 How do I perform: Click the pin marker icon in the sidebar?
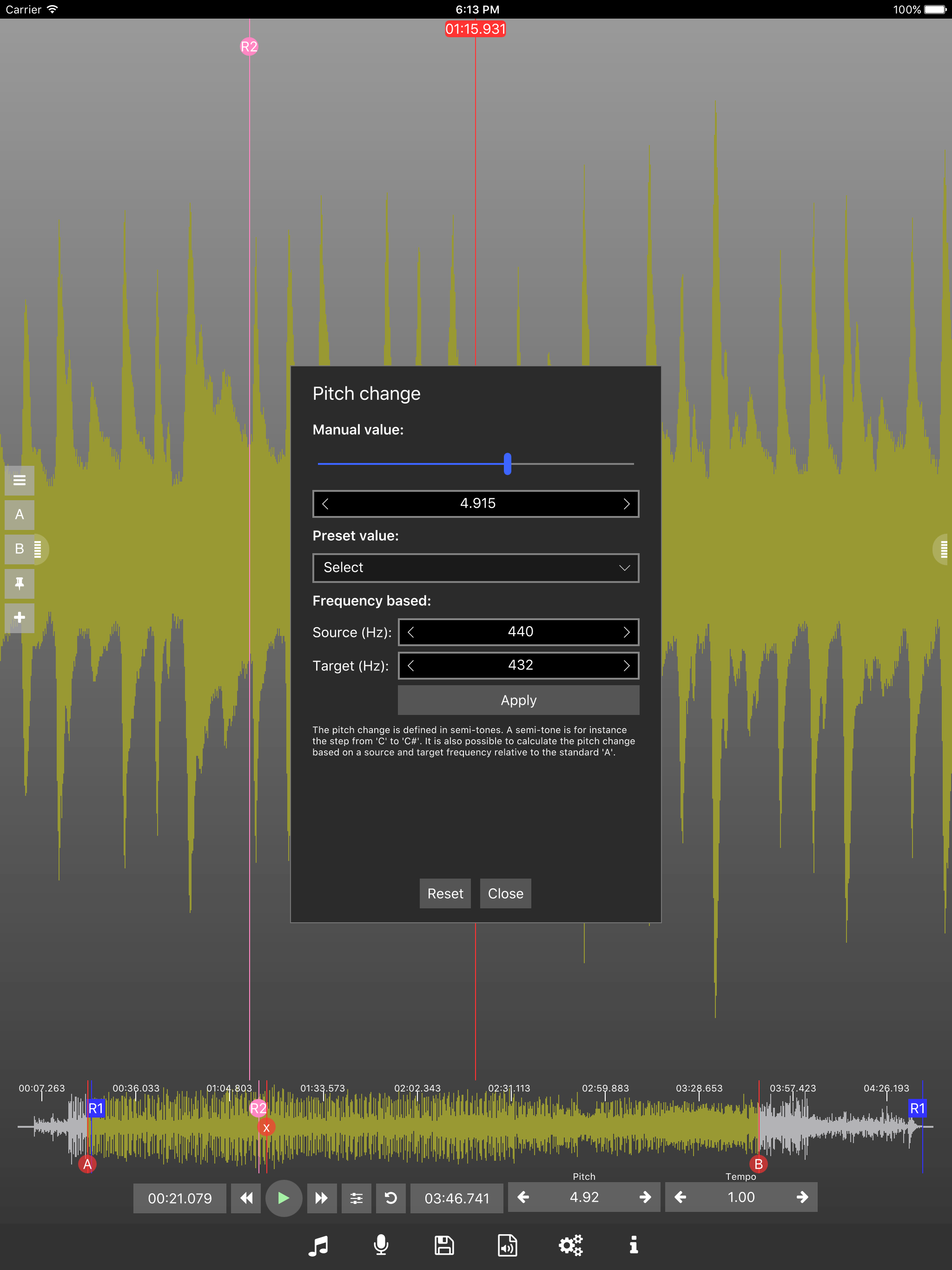tap(20, 583)
